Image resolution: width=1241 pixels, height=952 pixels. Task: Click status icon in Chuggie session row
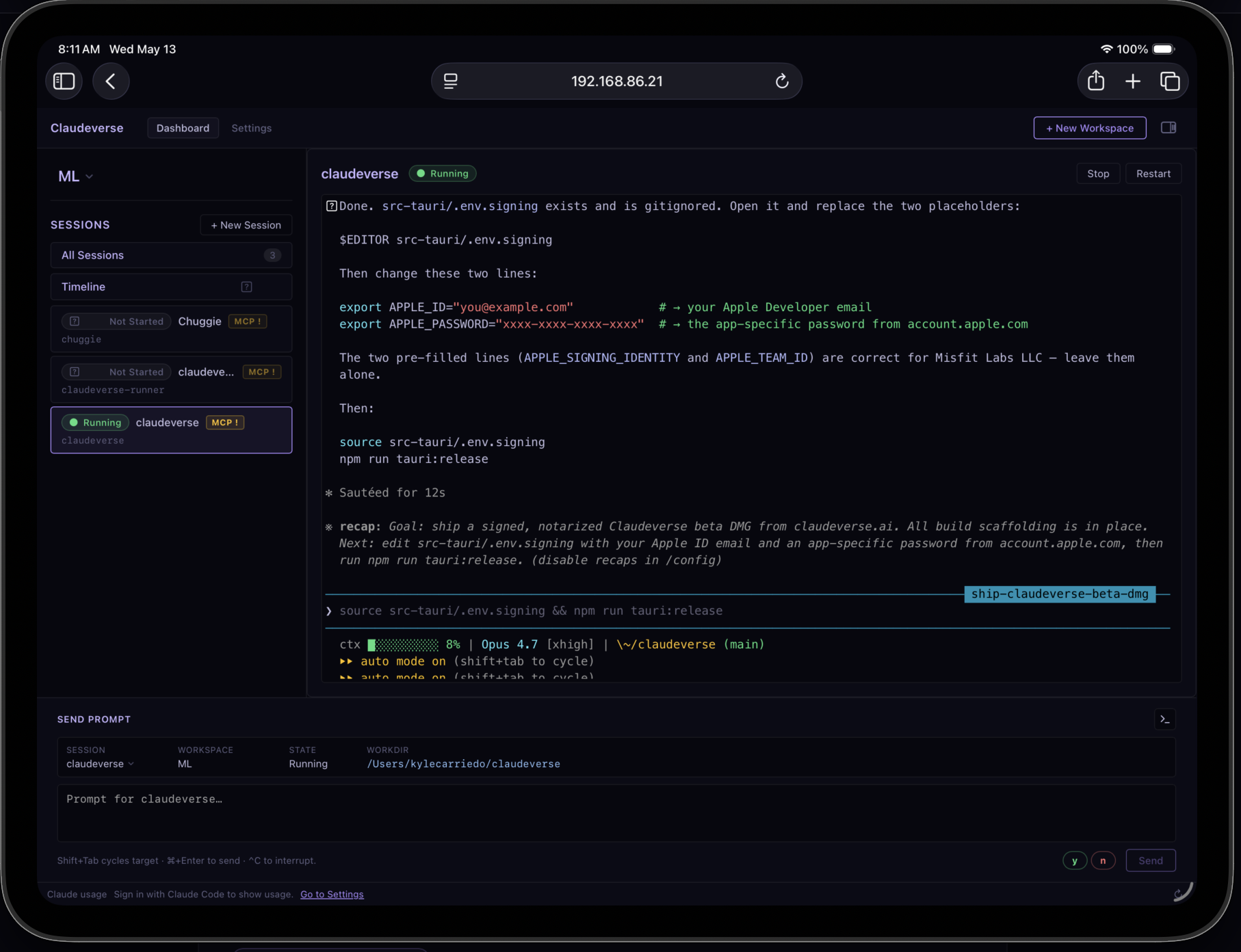[75, 321]
